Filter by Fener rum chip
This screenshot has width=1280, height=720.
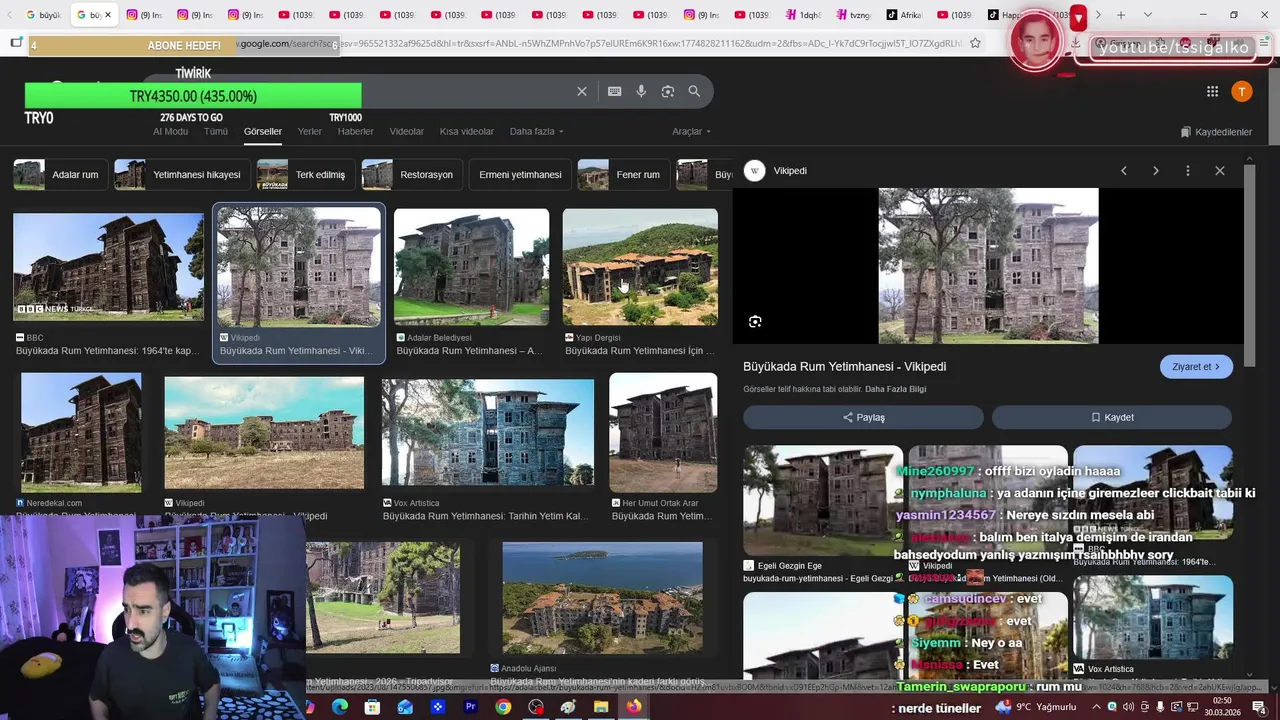[623, 174]
